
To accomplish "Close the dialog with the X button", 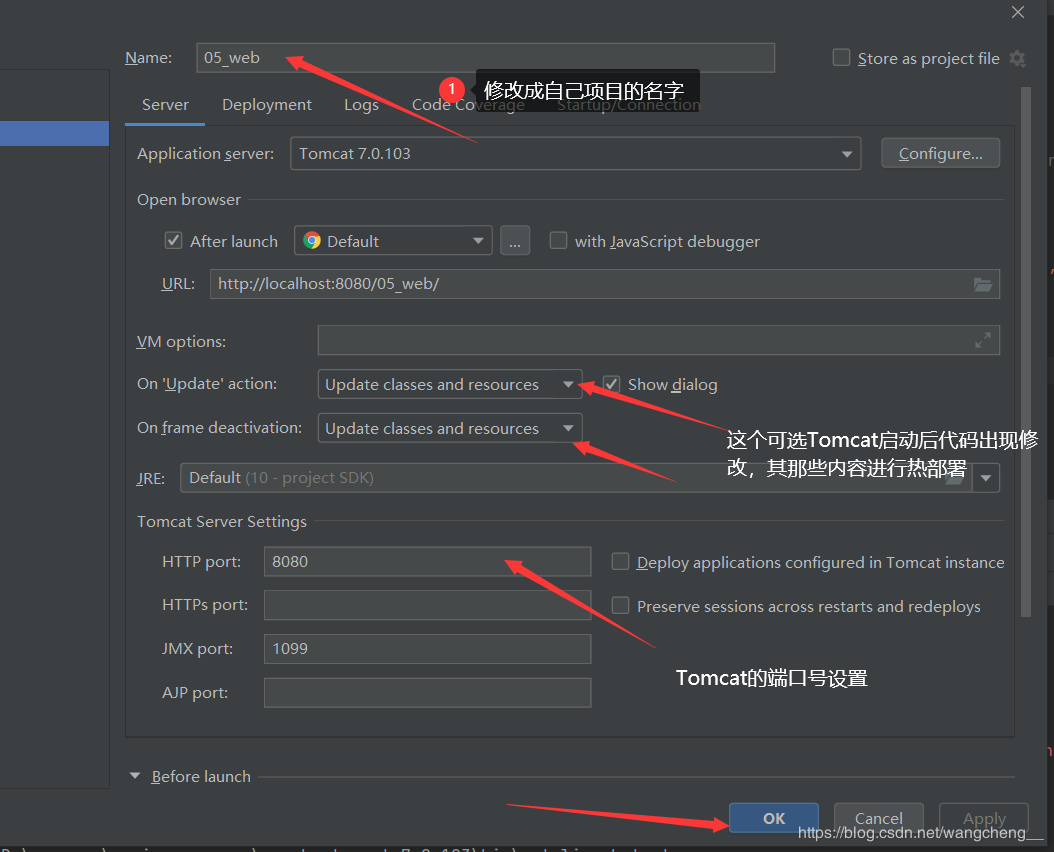I will click(x=1018, y=12).
